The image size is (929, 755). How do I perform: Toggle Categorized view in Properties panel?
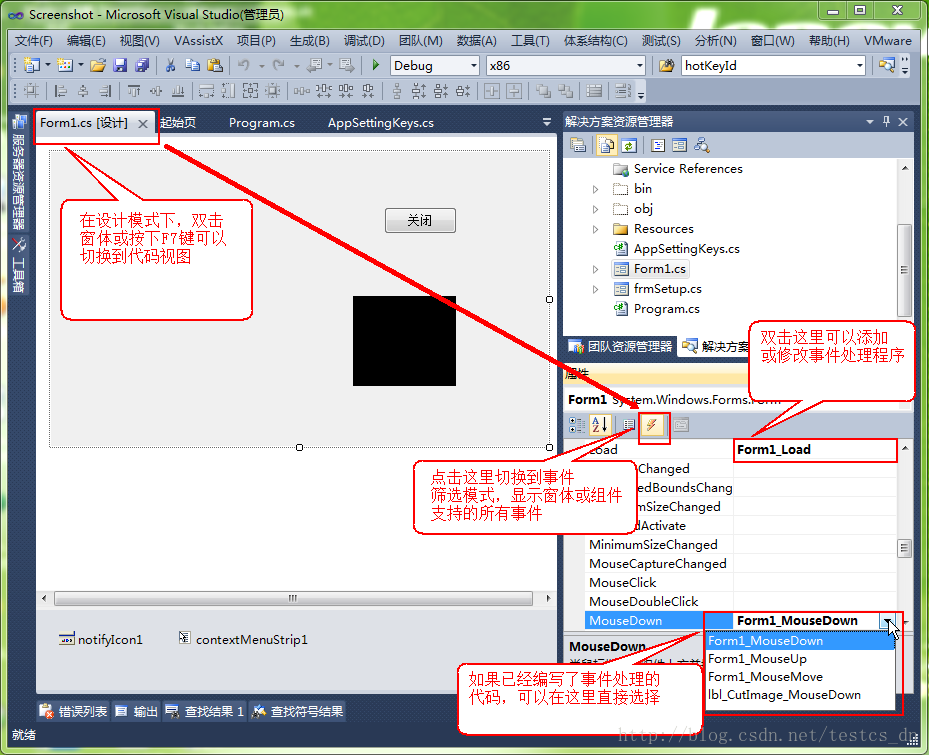tap(576, 424)
